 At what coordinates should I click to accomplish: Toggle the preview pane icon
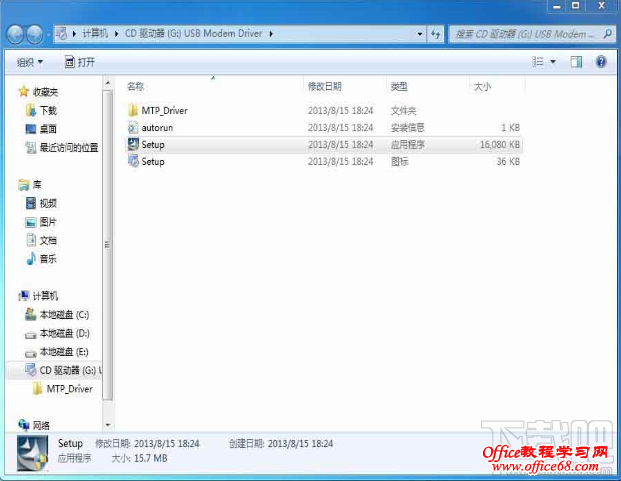coord(576,62)
